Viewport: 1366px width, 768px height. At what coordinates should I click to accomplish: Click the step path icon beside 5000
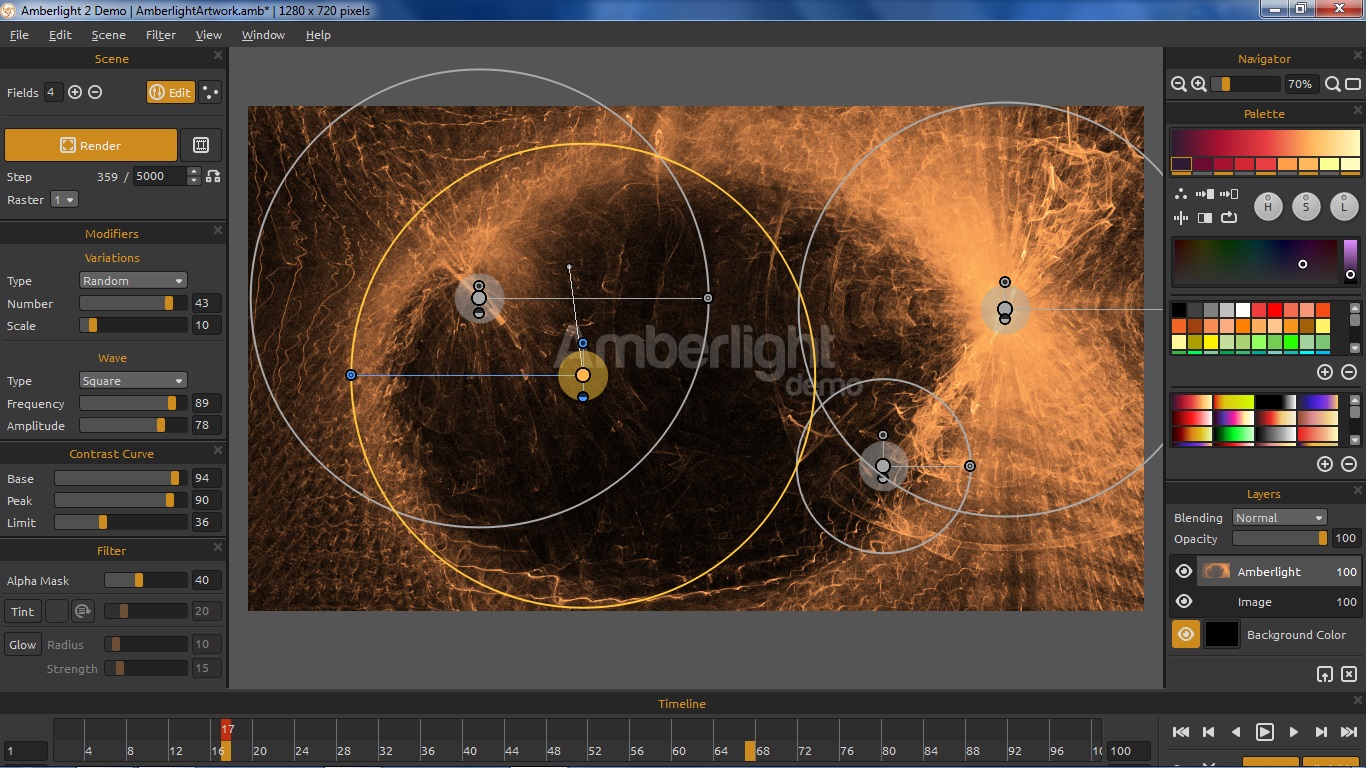point(213,176)
